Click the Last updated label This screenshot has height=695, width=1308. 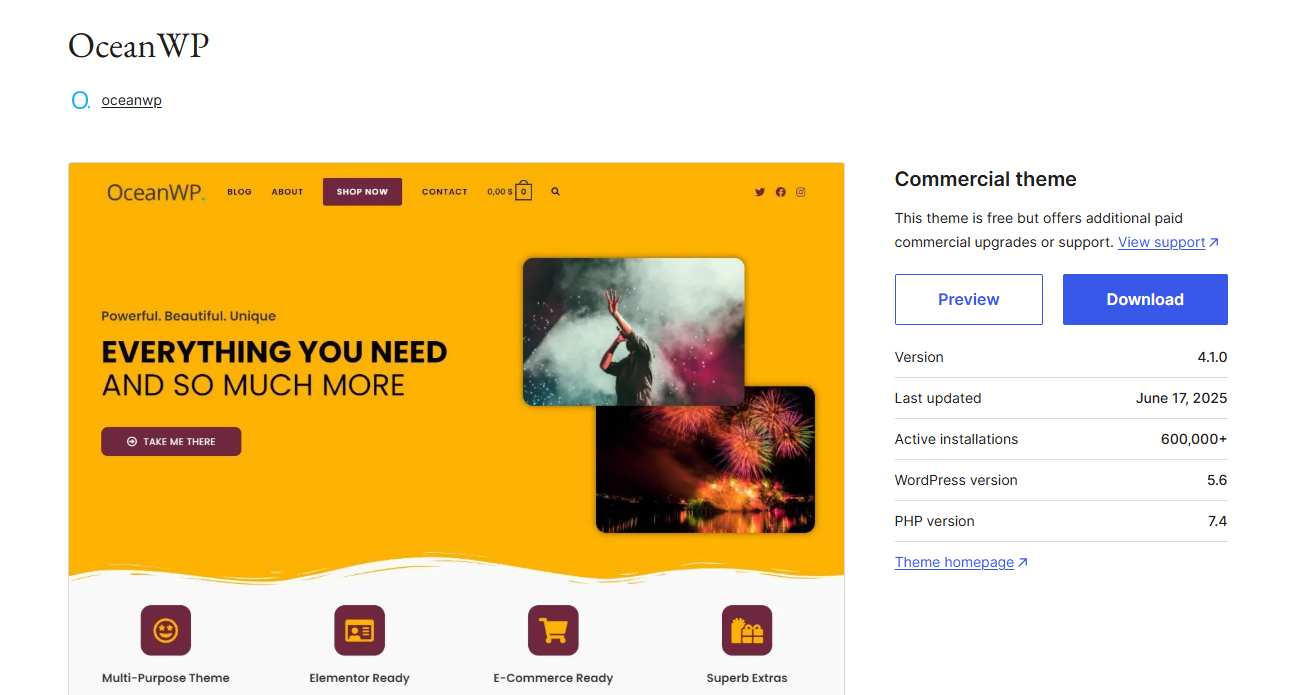tap(938, 398)
